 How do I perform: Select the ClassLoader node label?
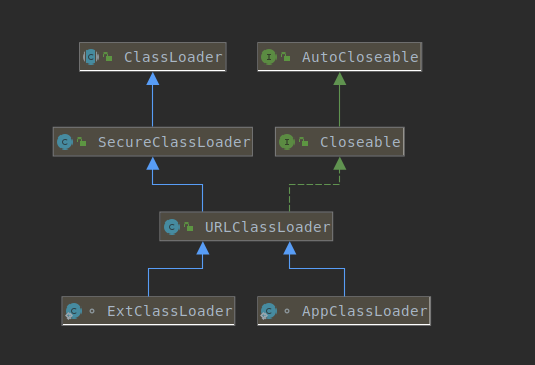(x=173, y=57)
